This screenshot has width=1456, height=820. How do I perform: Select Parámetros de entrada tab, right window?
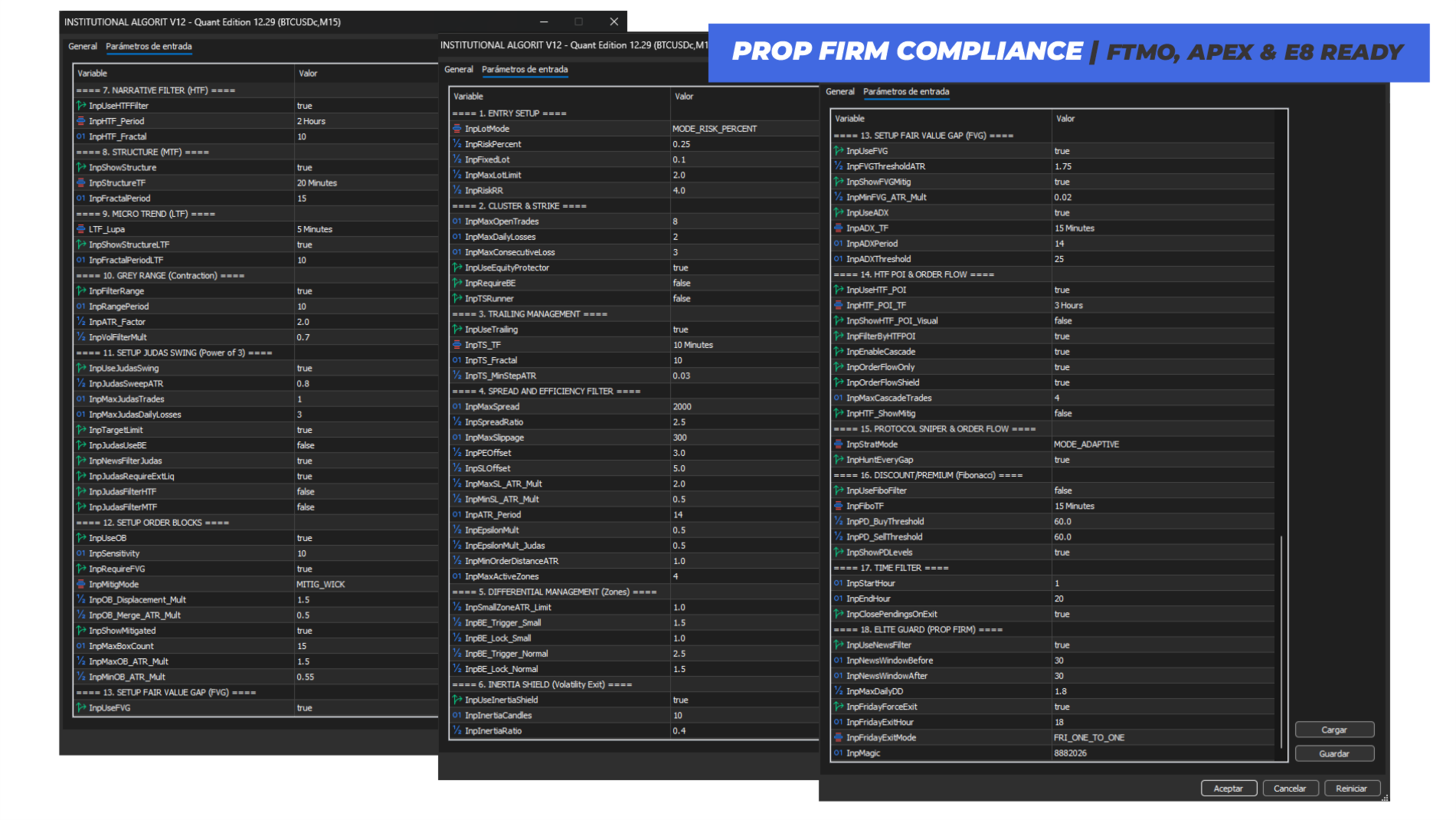pyautogui.click(x=906, y=92)
